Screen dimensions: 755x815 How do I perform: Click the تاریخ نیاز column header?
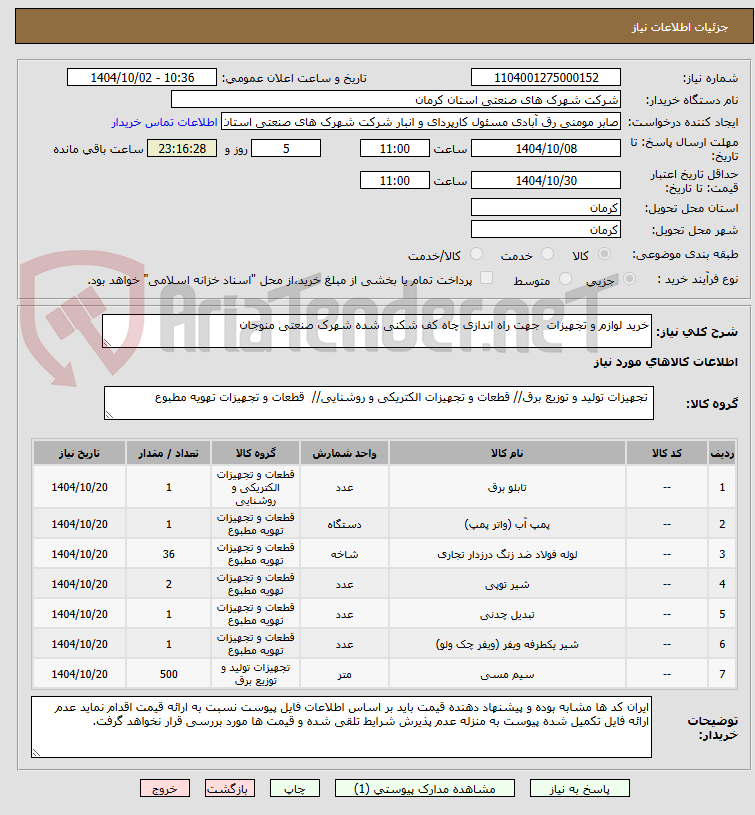[80, 453]
